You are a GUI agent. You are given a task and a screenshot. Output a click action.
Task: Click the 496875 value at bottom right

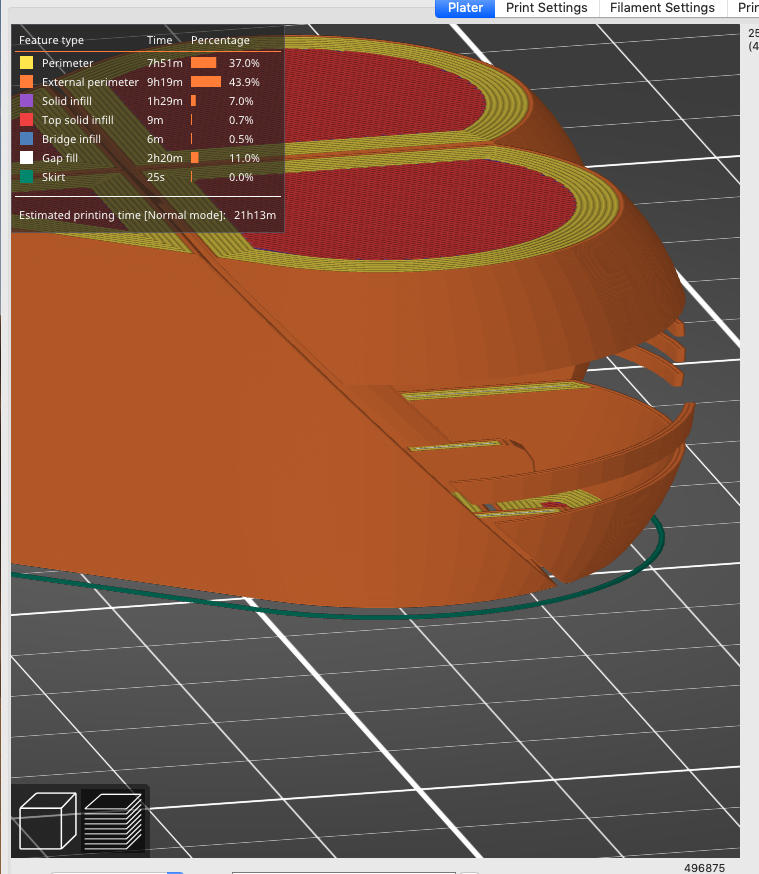[705, 866]
